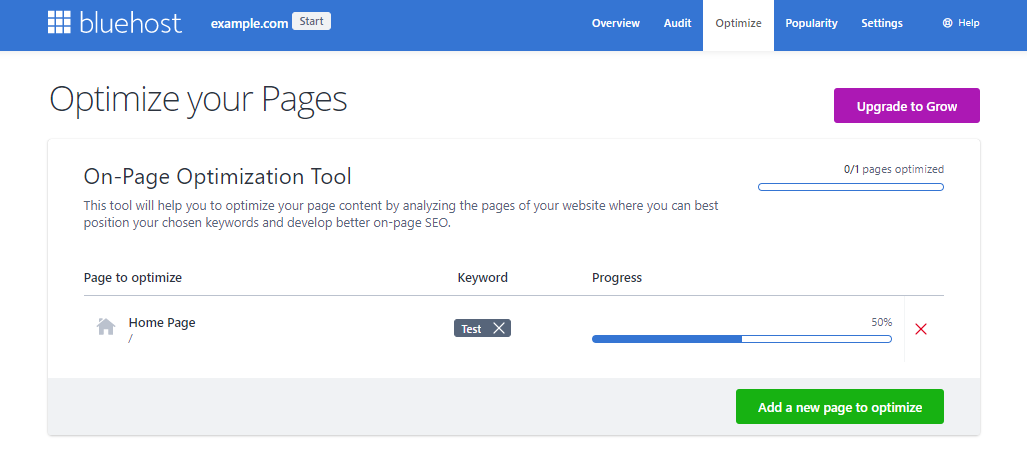Click the Keyword column header
The image size is (1027, 473).
click(482, 277)
